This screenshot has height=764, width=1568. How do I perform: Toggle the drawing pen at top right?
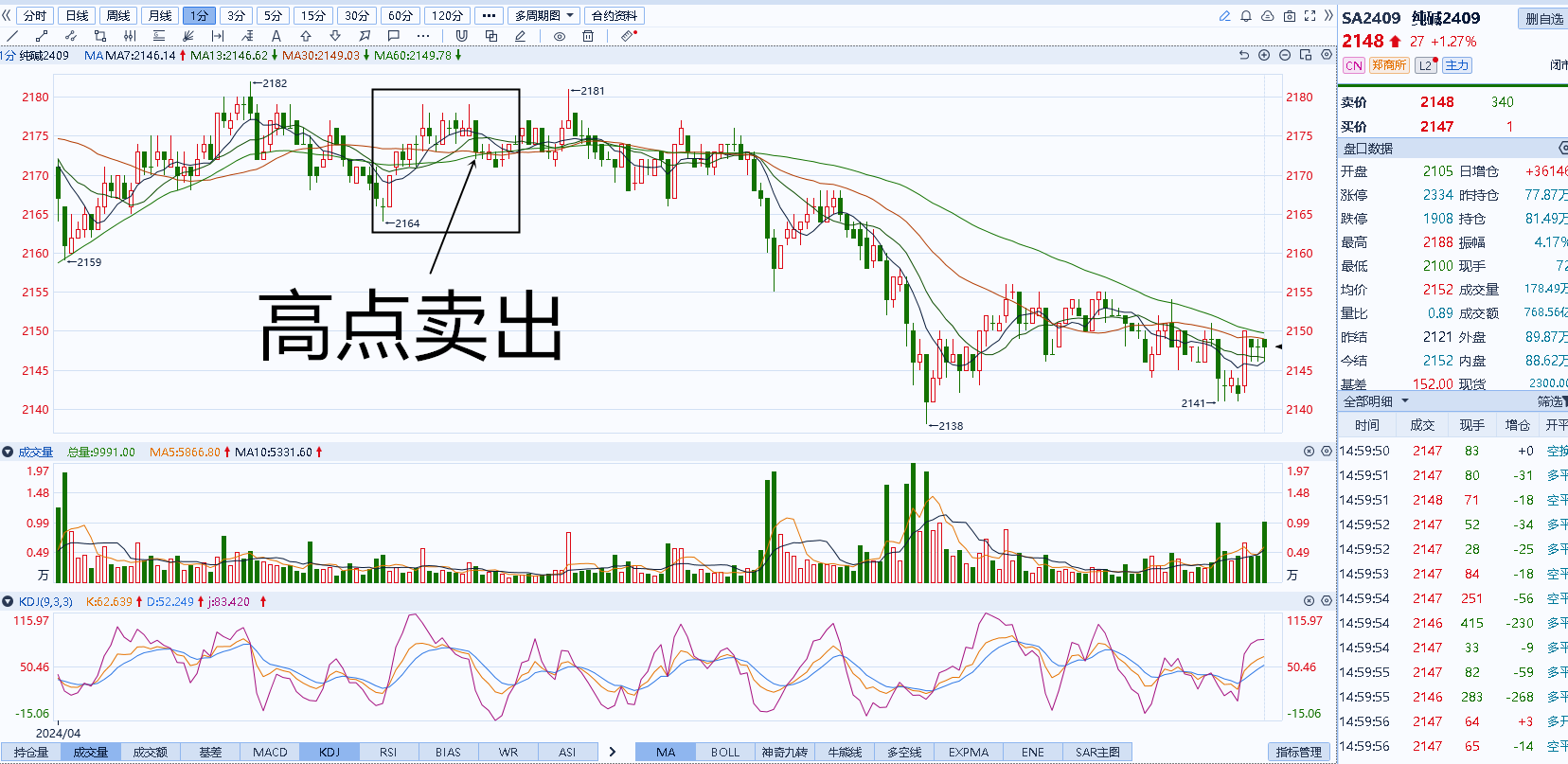click(x=1224, y=16)
